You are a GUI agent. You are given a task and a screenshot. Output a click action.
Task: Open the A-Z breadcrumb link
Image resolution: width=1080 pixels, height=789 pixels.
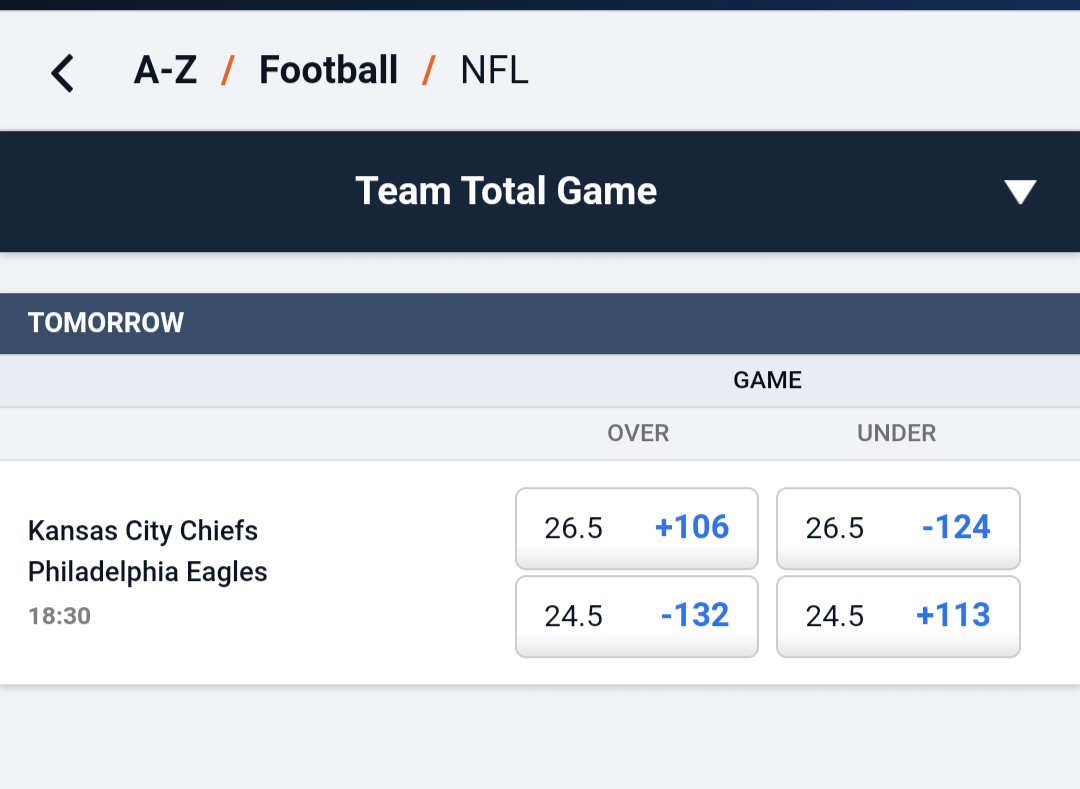165,70
